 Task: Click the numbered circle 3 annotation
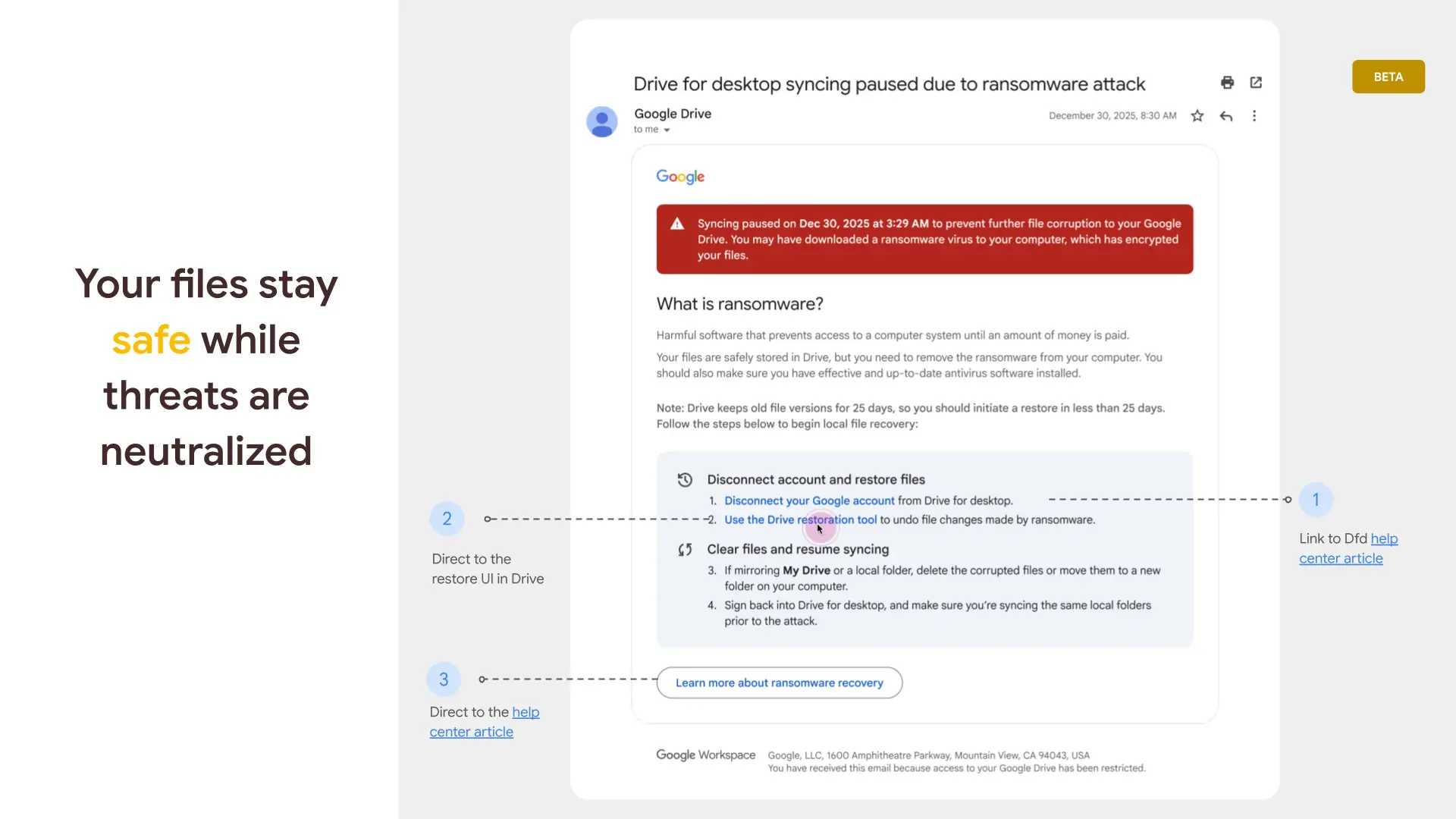click(x=444, y=679)
